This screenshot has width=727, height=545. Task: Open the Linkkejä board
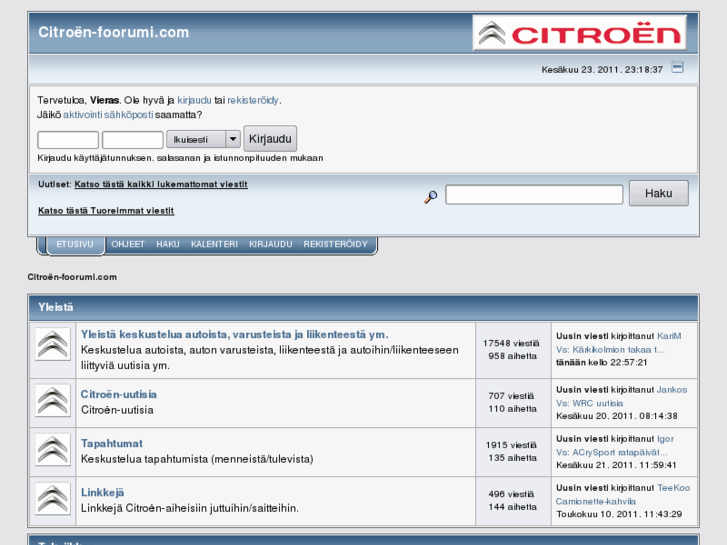[102, 493]
